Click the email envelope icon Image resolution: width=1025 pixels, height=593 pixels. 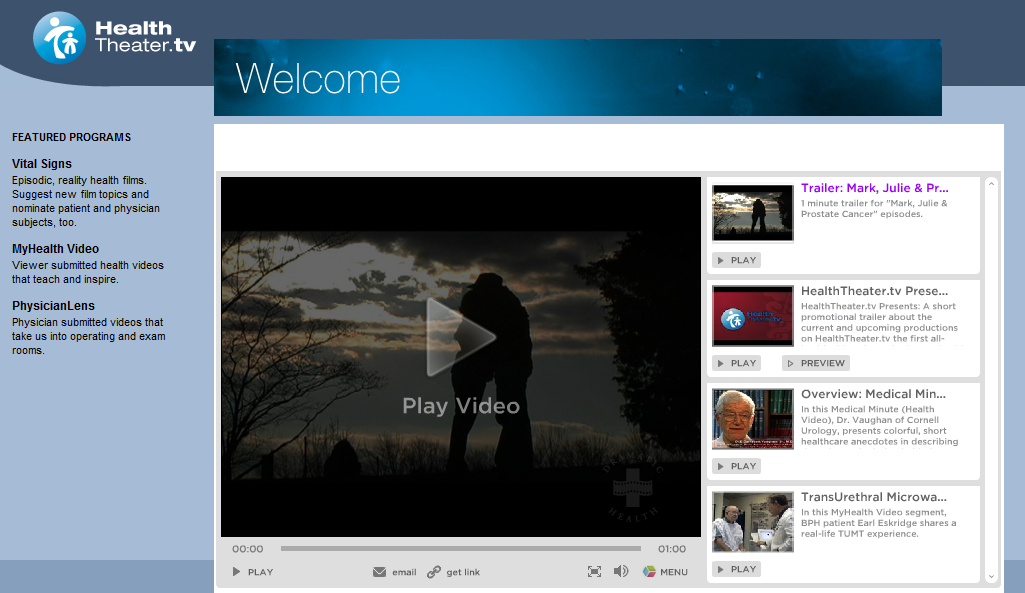click(x=379, y=572)
